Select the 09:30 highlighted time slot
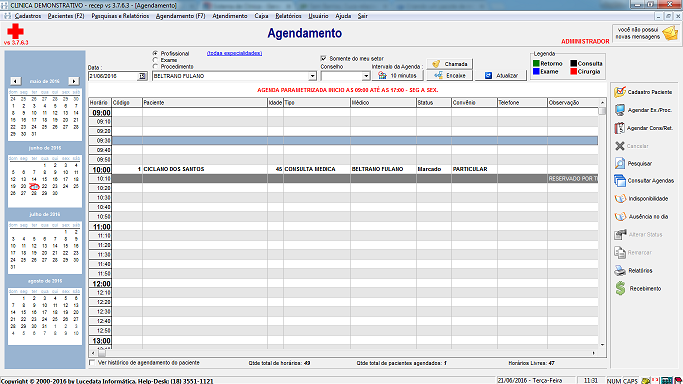This screenshot has width=683, height=384. (x=343, y=141)
